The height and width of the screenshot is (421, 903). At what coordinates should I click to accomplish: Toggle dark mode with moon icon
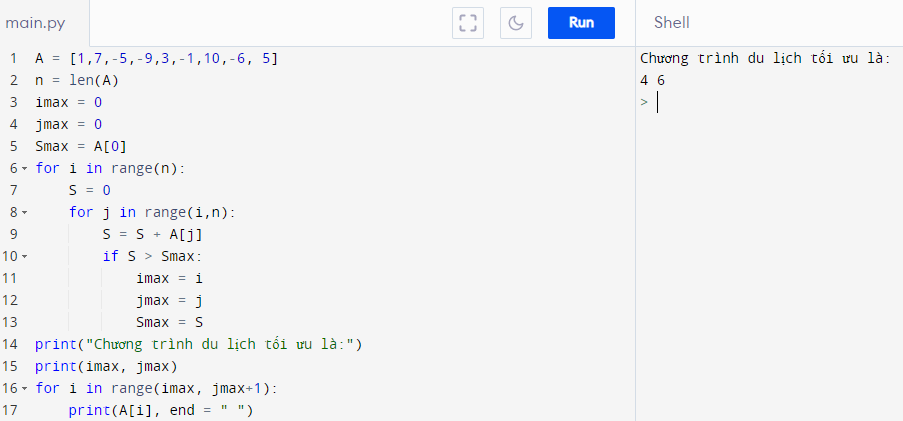516,23
